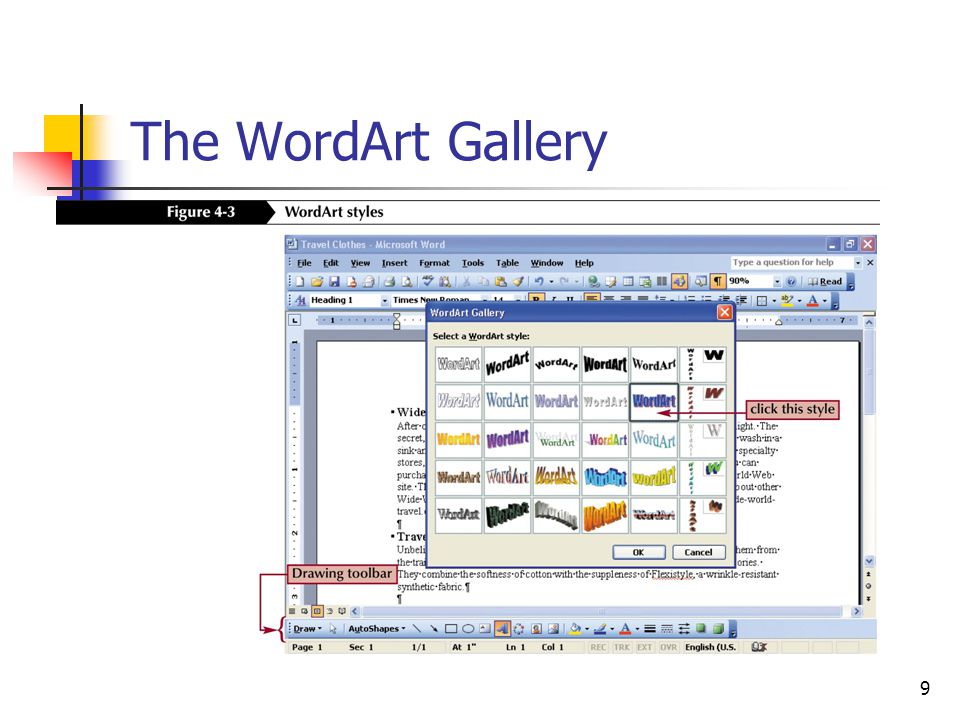Click the Read button in toolbar
Screen dimensions: 960x720
(825, 282)
